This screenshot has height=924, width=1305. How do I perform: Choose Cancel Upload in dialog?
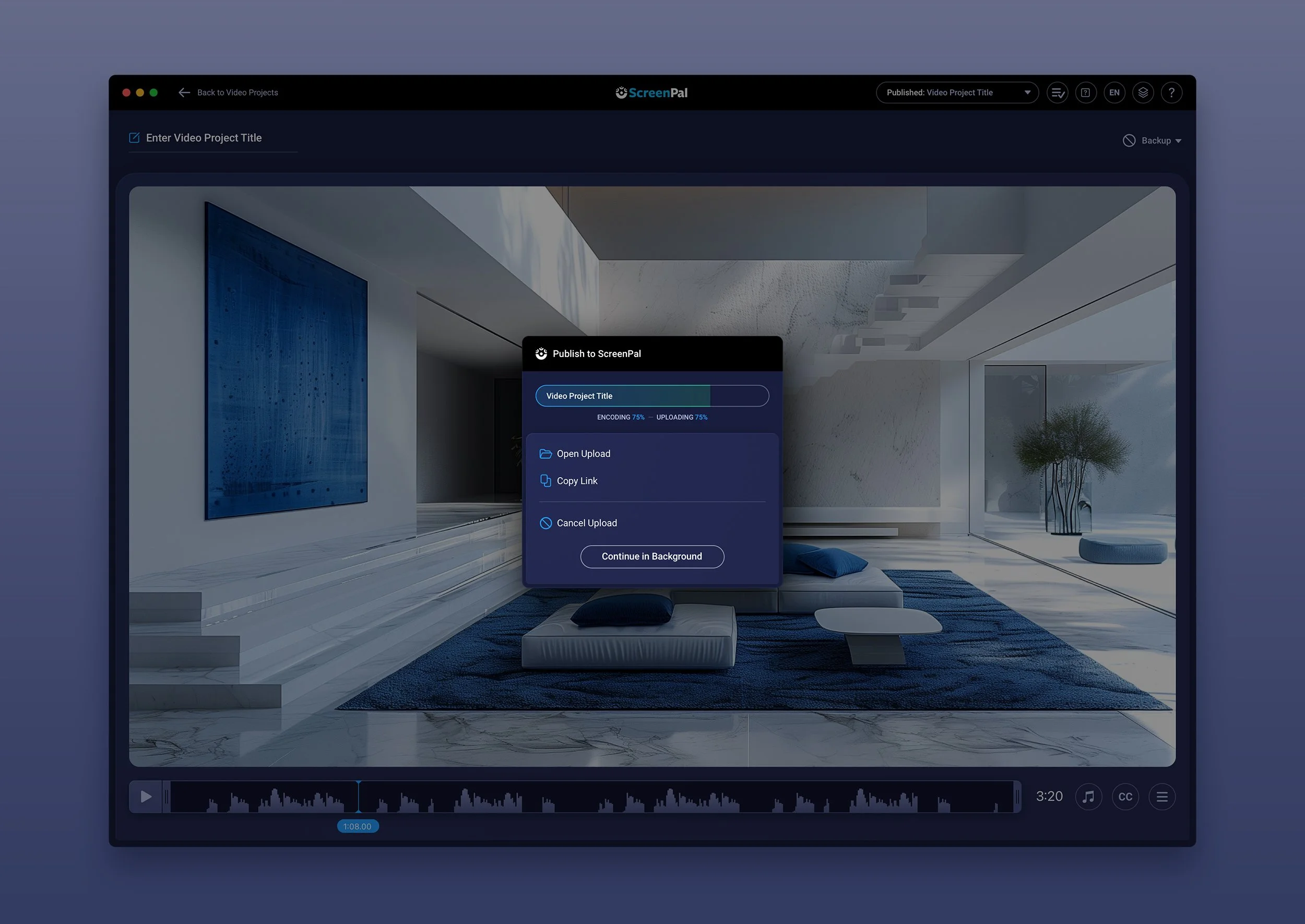[x=586, y=523]
